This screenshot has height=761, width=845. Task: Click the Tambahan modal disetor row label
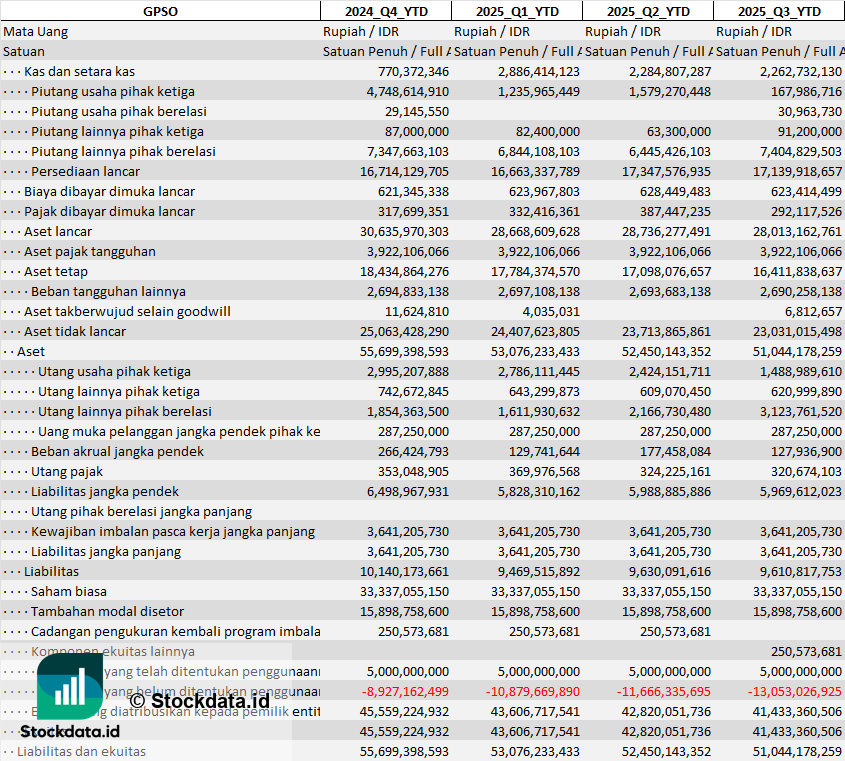click(107, 611)
